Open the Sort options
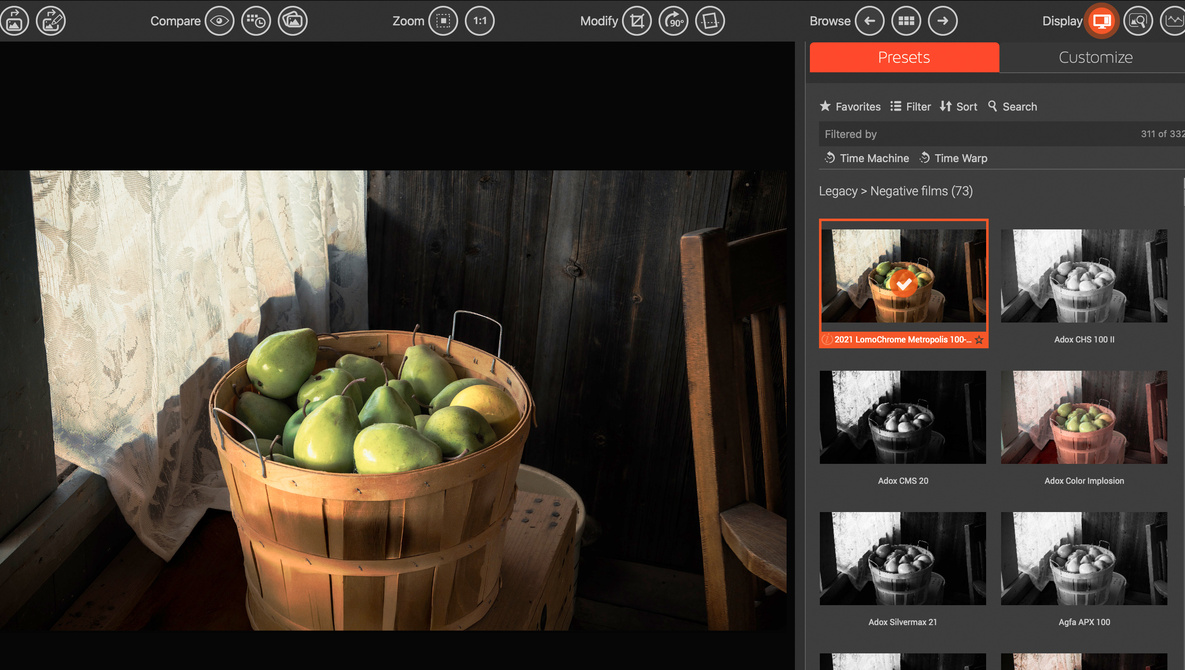The image size is (1185, 670). (958, 107)
